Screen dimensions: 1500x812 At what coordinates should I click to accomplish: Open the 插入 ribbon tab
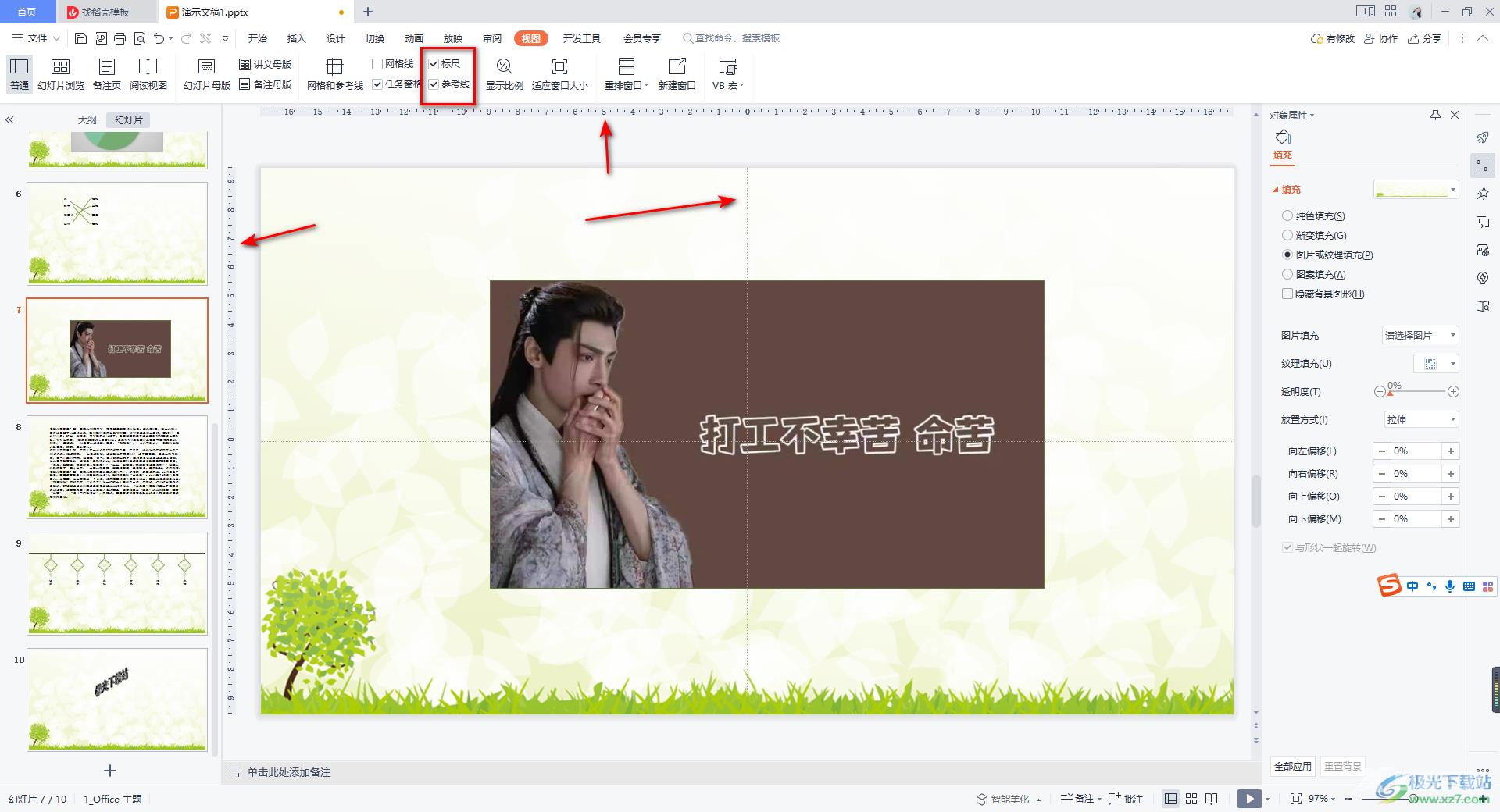[x=297, y=38]
